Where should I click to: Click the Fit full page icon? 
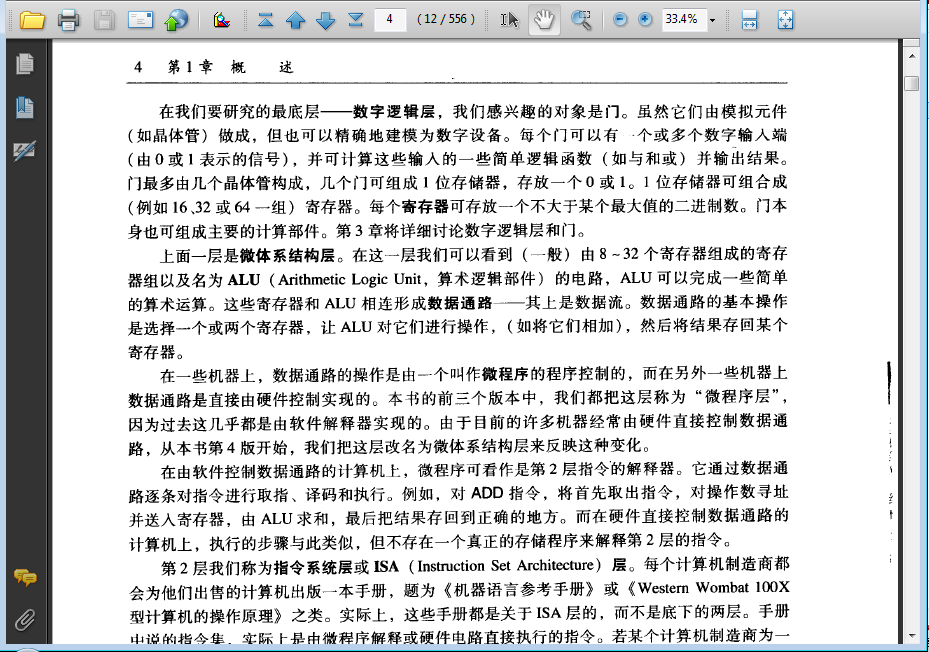pyautogui.click(x=785, y=20)
